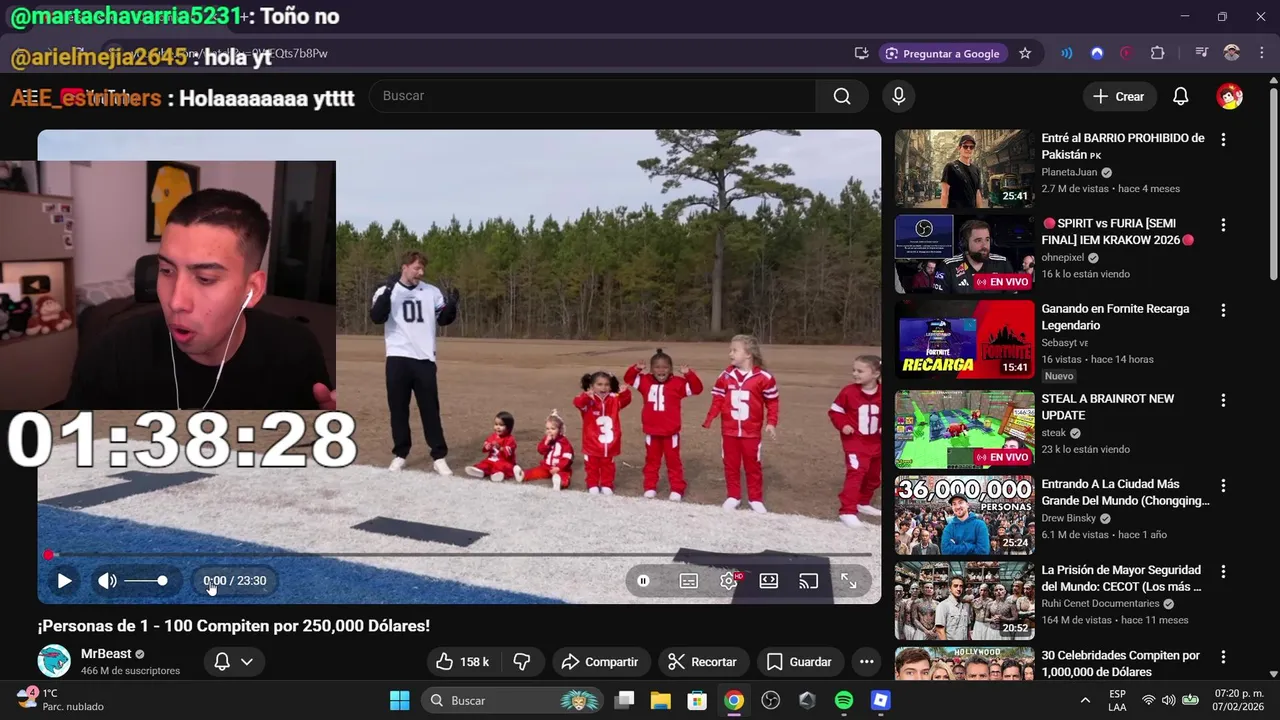Toggle the autoplay switch in player controls
Viewport: 1280px width, 720px height.
pyautogui.click(x=643, y=581)
